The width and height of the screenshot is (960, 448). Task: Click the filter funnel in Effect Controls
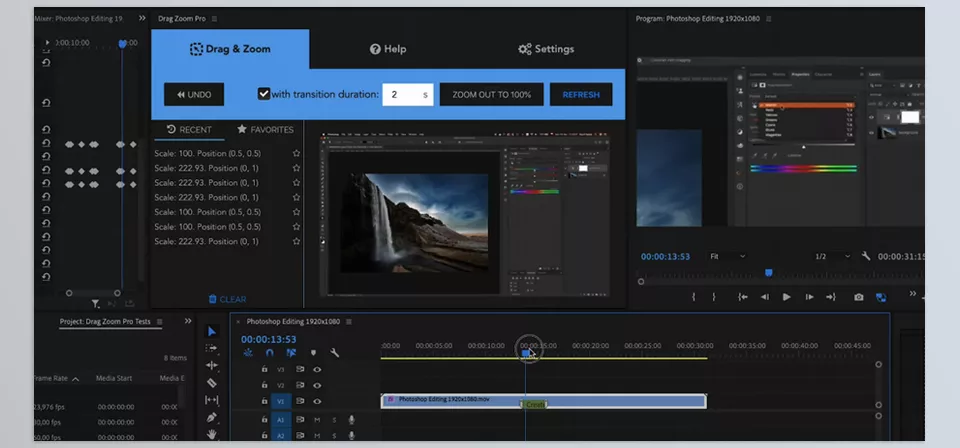point(96,304)
